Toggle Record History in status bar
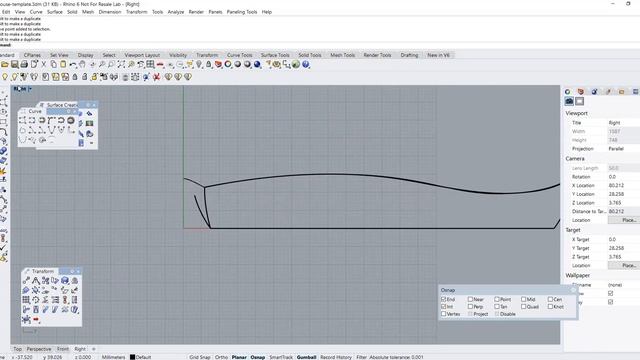 [336, 357]
